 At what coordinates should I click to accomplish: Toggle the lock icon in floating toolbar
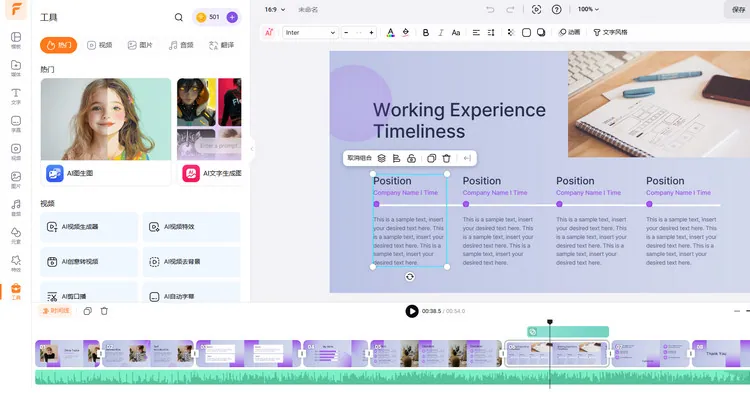coord(411,158)
